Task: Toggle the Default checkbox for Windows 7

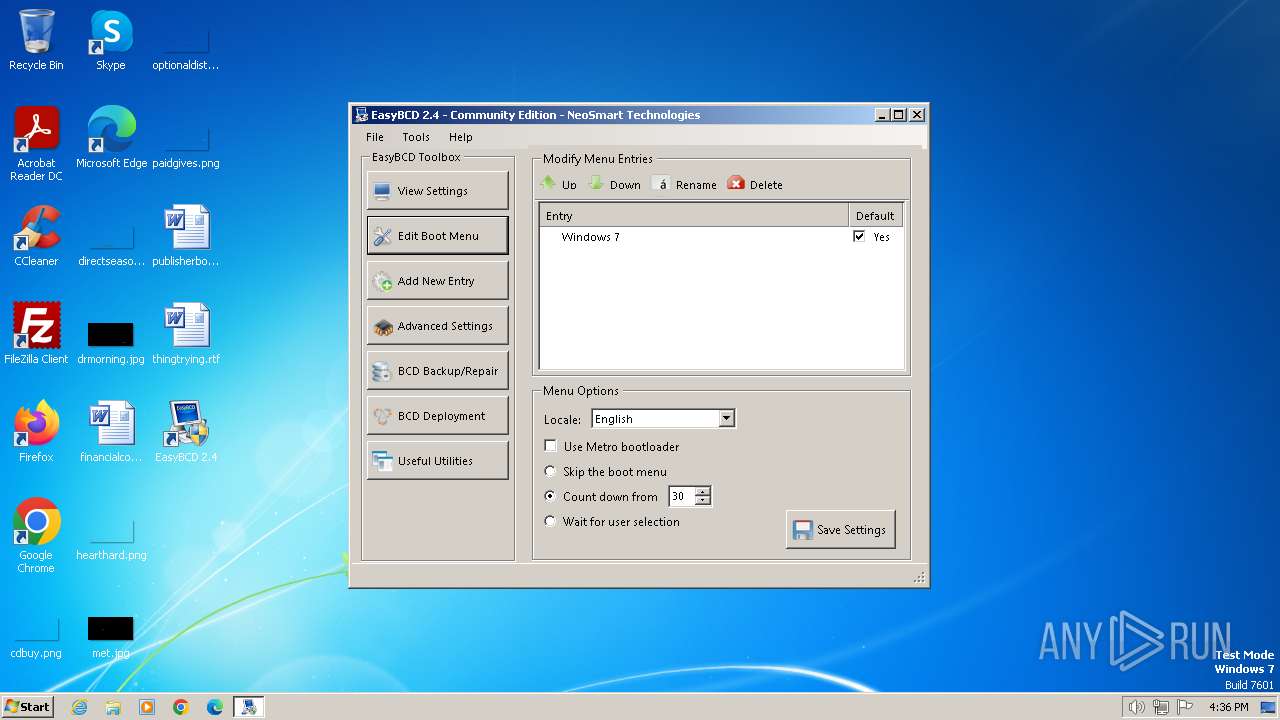Action: click(859, 236)
